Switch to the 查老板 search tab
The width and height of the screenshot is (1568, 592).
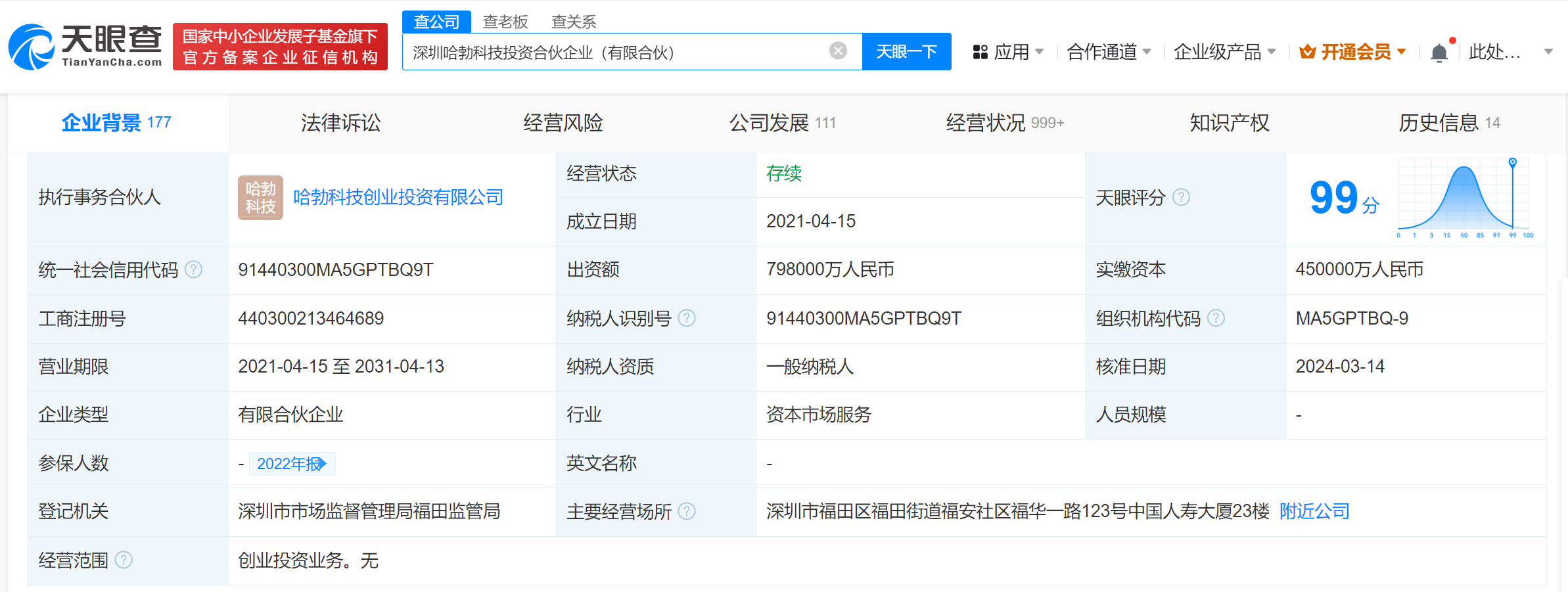pyautogui.click(x=505, y=22)
